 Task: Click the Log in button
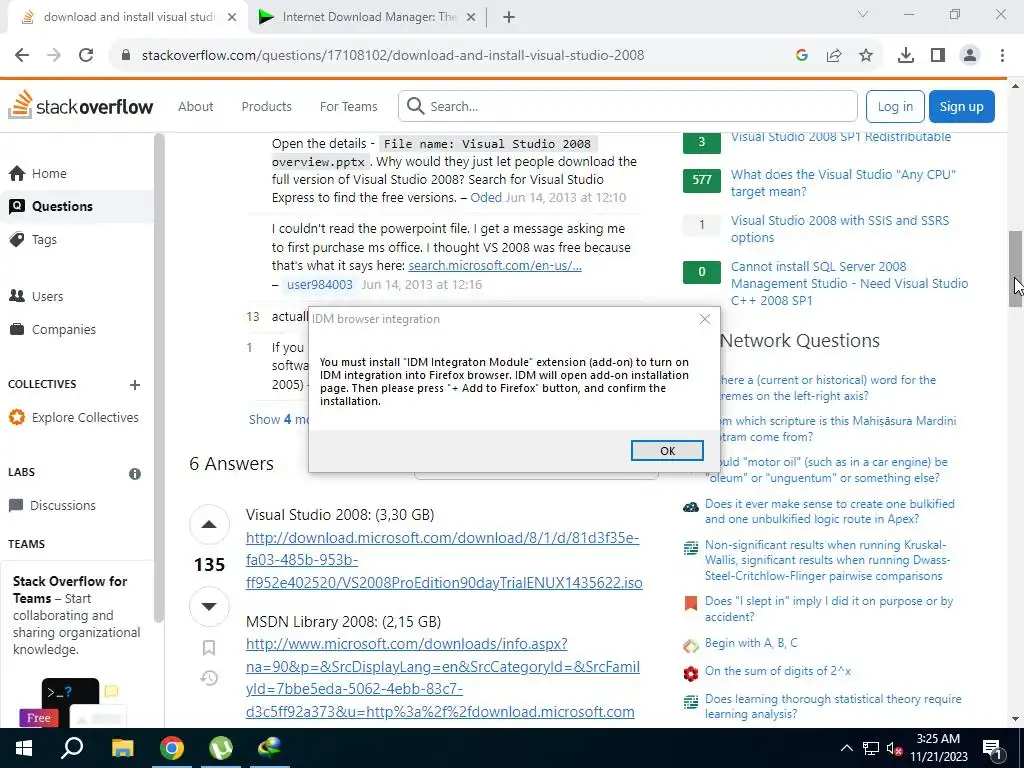[x=895, y=106]
